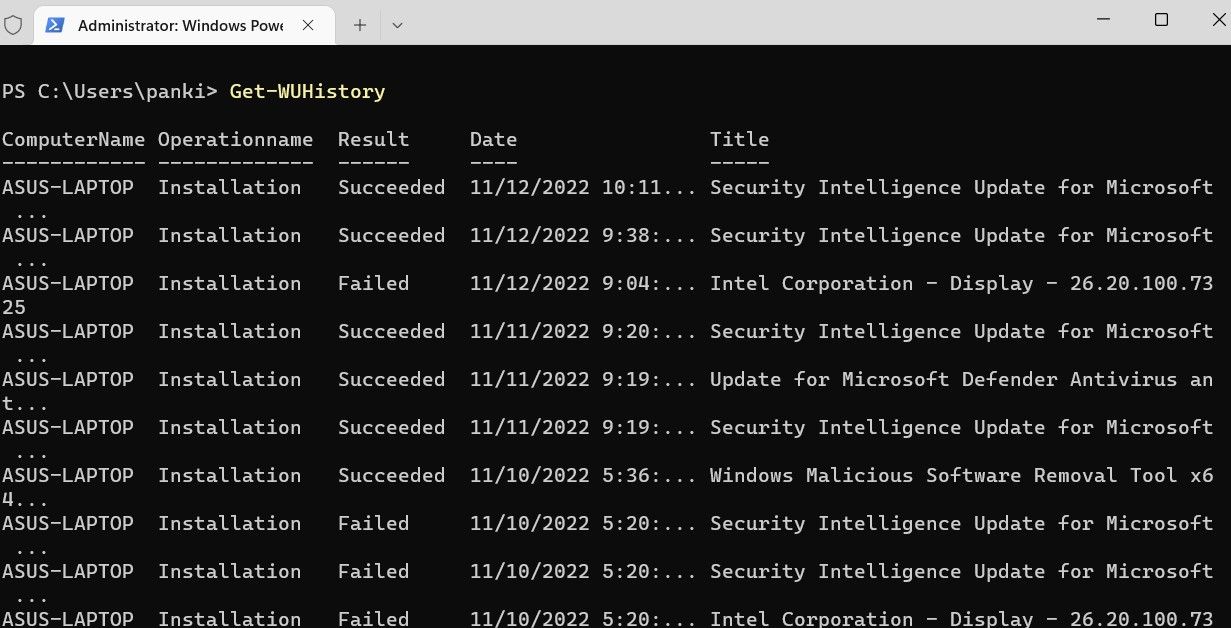Image resolution: width=1231 pixels, height=628 pixels.
Task: Open a new tab with plus button
Action: pyautogui.click(x=360, y=25)
